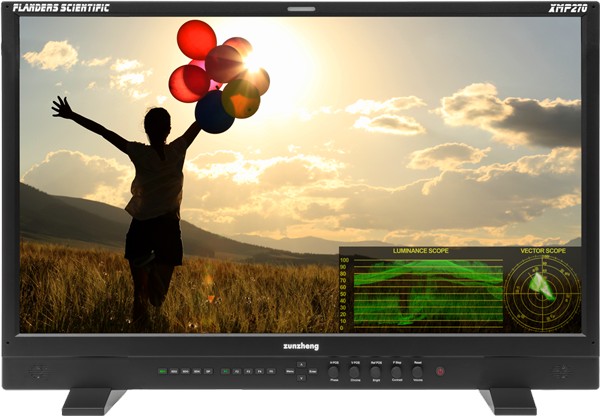The height and width of the screenshot is (416, 600).
Task: Click the green luminance waveform graph
Action: [428, 294]
